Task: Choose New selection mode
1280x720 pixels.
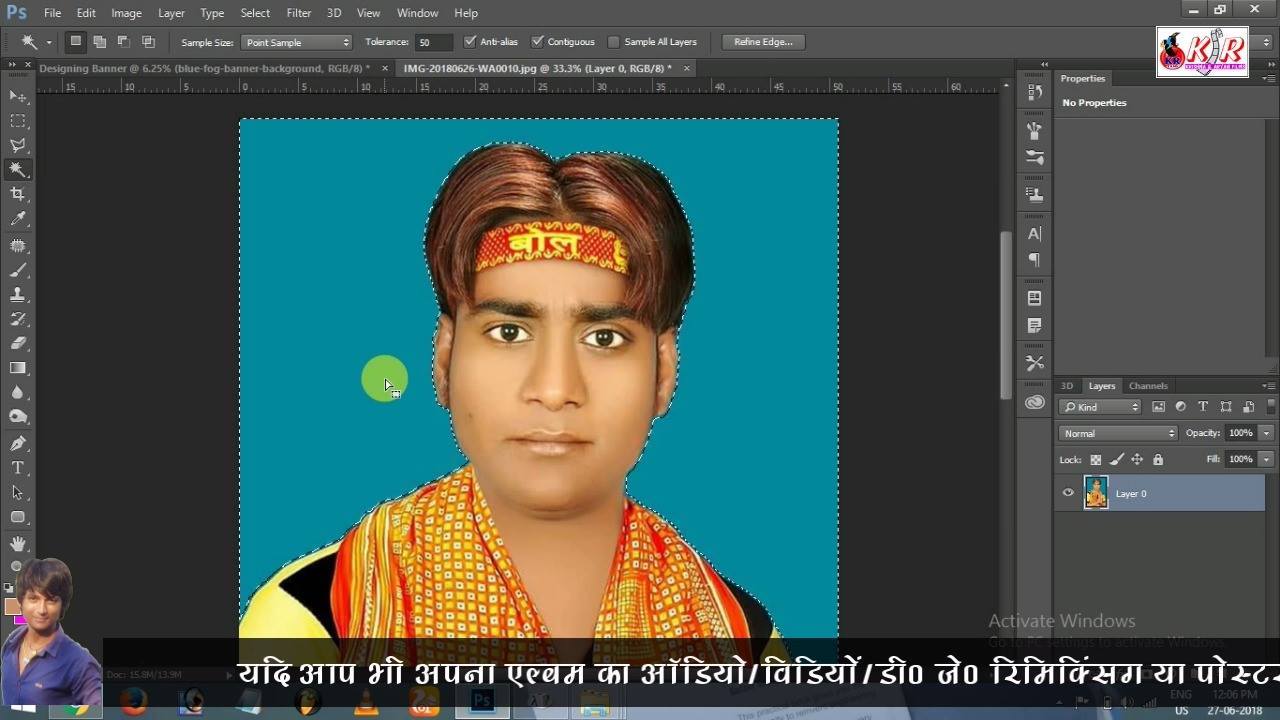Action: (75, 42)
